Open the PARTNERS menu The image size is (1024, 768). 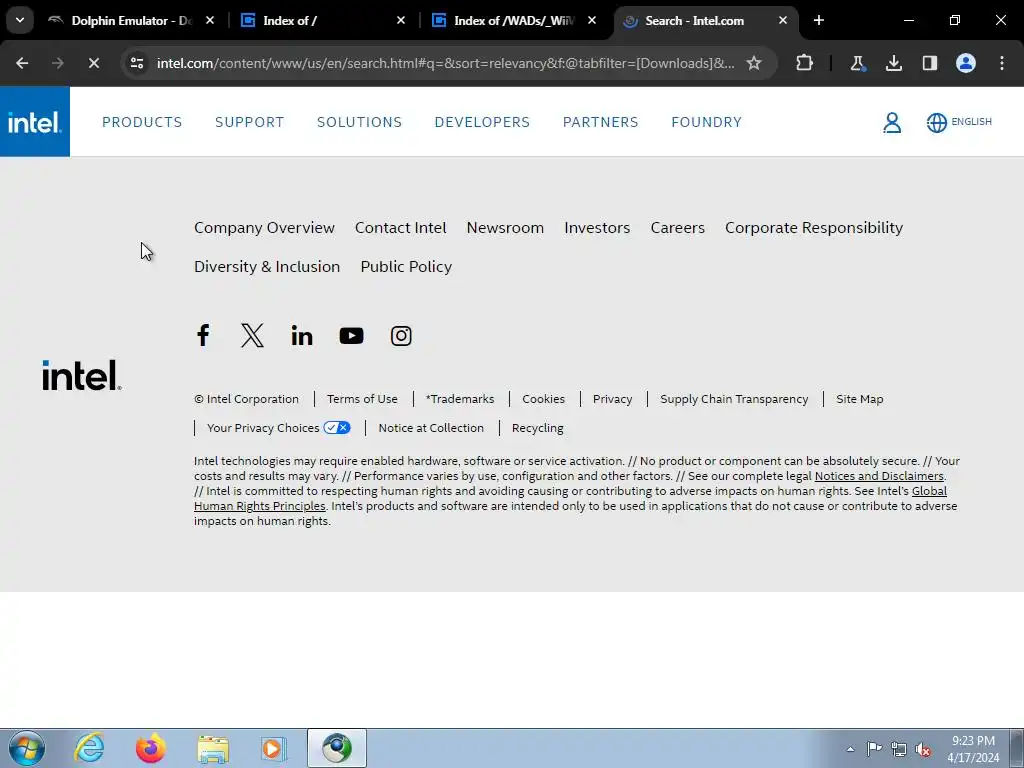[x=600, y=122]
